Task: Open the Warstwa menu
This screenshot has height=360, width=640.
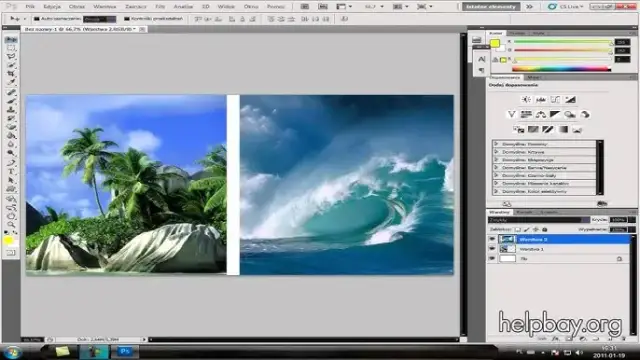Action: tap(104, 7)
